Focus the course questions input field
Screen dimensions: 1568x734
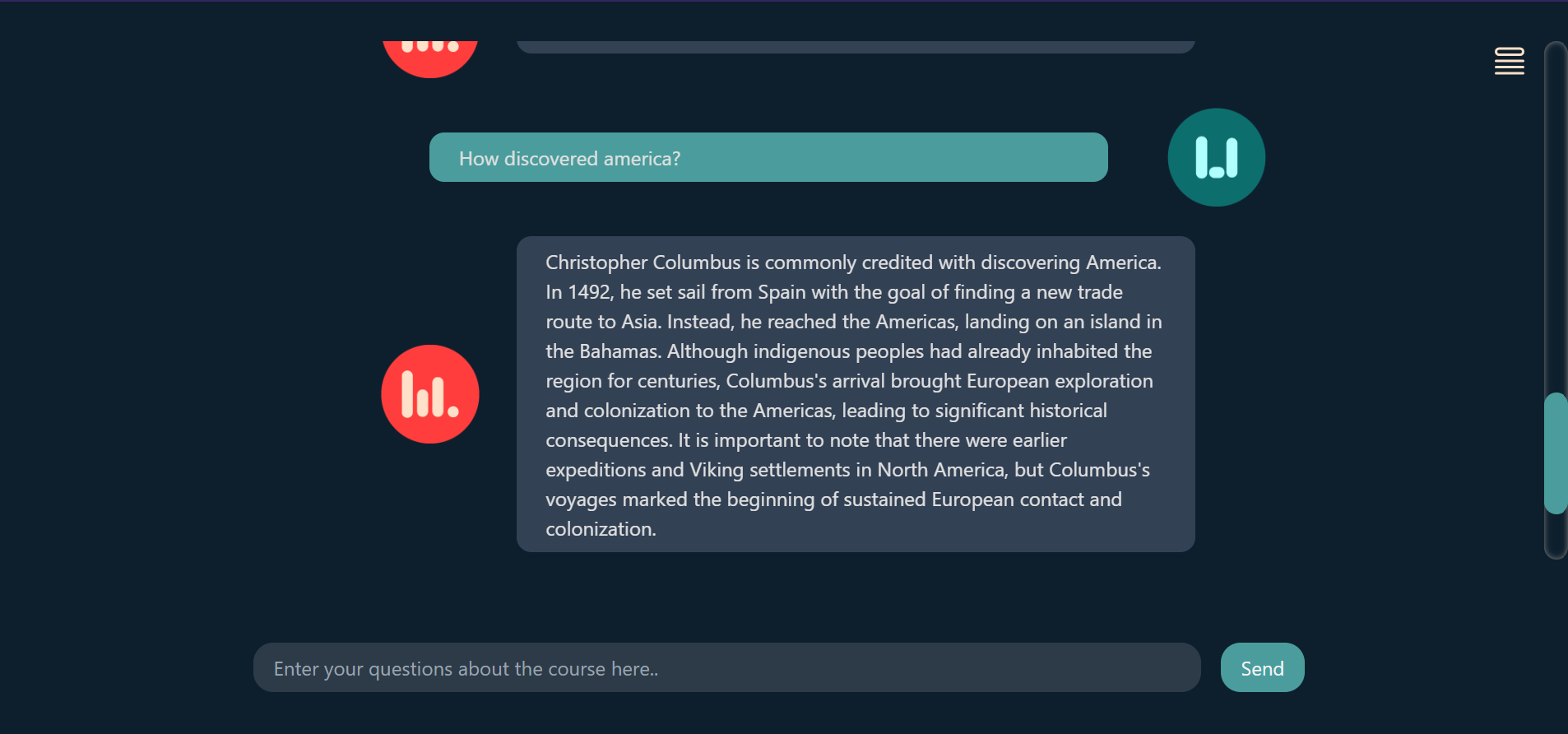[726, 667]
